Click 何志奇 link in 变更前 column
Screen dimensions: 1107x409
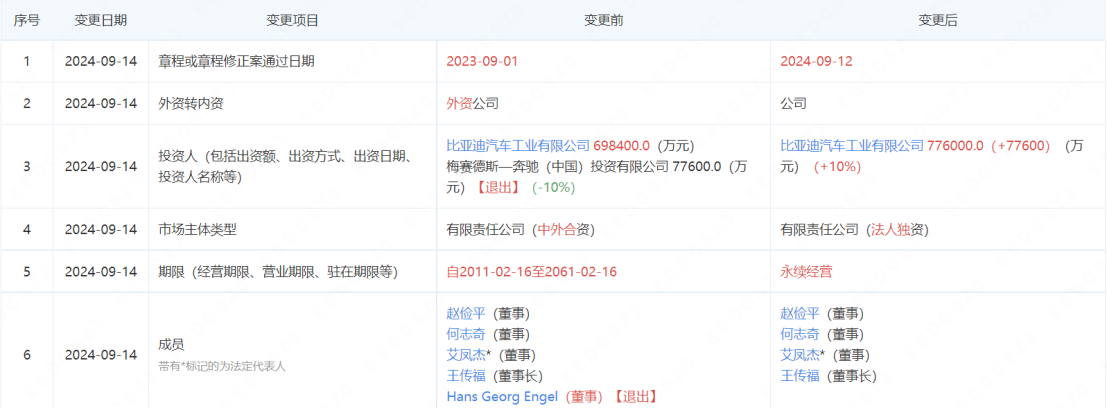[465, 334]
